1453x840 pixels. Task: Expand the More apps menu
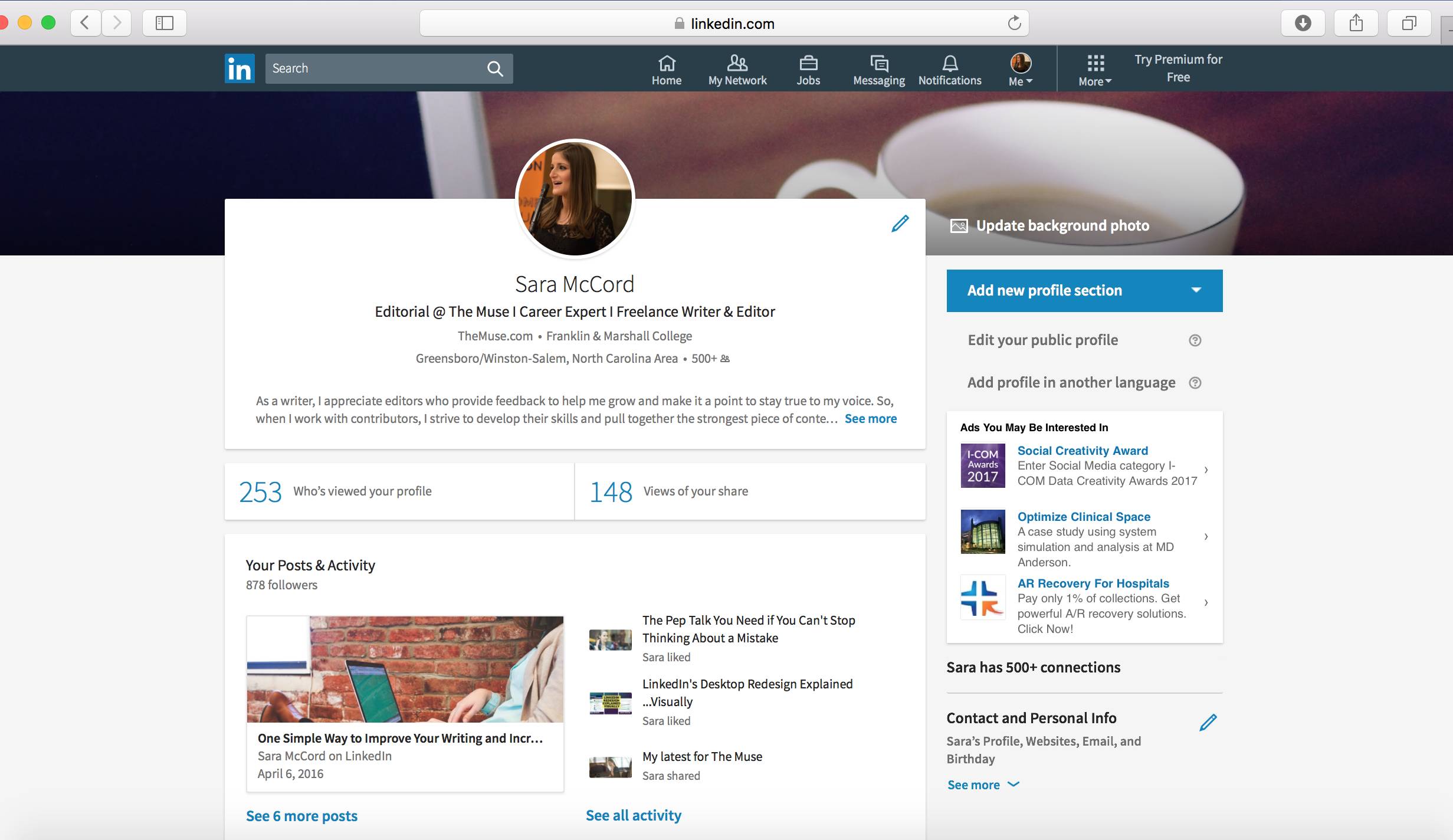(x=1095, y=70)
